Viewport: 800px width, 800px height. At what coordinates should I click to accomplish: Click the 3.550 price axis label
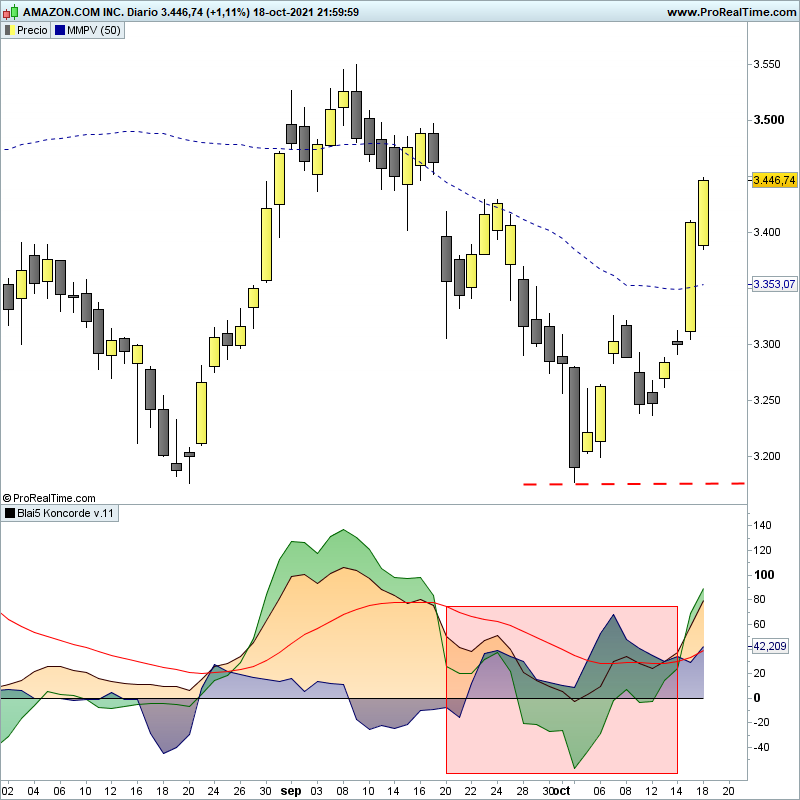[767, 64]
